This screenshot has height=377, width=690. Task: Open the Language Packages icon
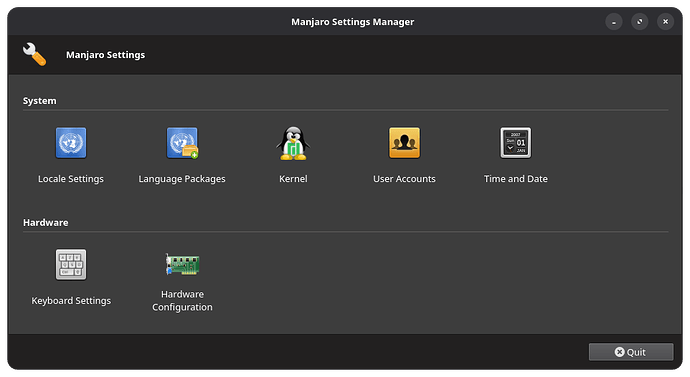coord(182,143)
